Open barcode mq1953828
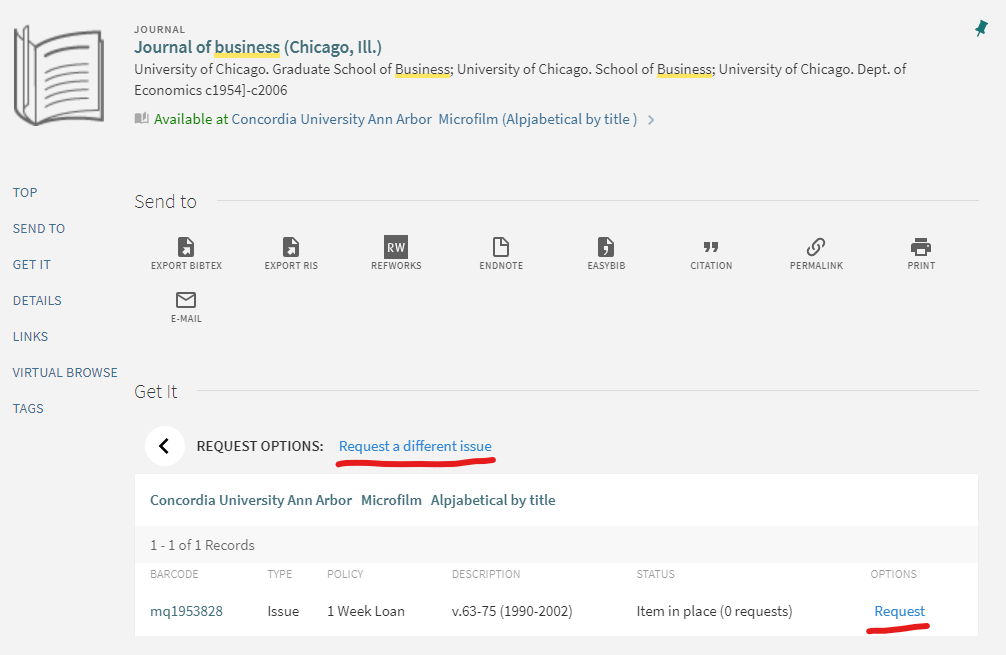This screenshot has width=1006, height=655. (x=186, y=611)
